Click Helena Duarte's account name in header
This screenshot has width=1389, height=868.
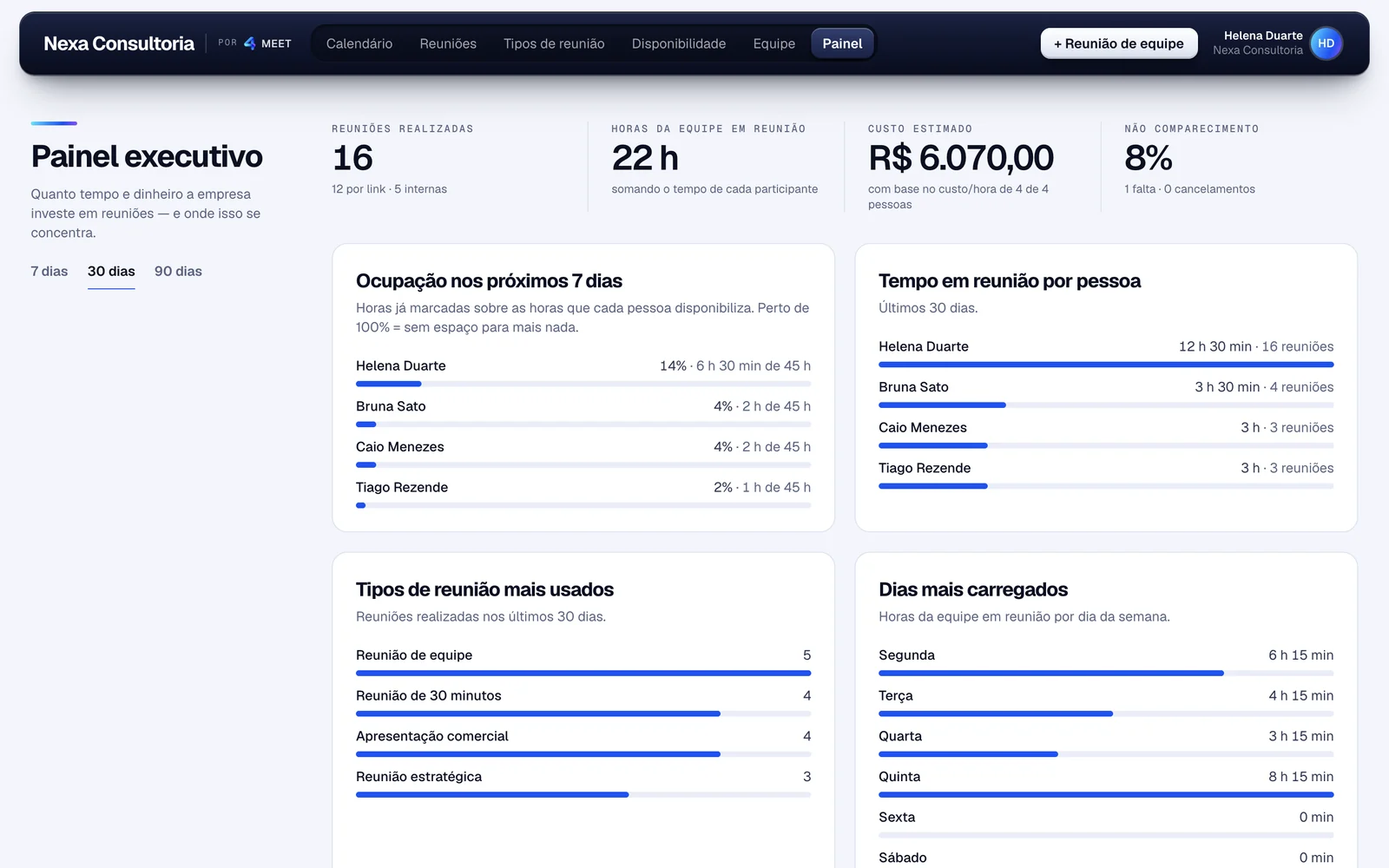click(x=1263, y=36)
